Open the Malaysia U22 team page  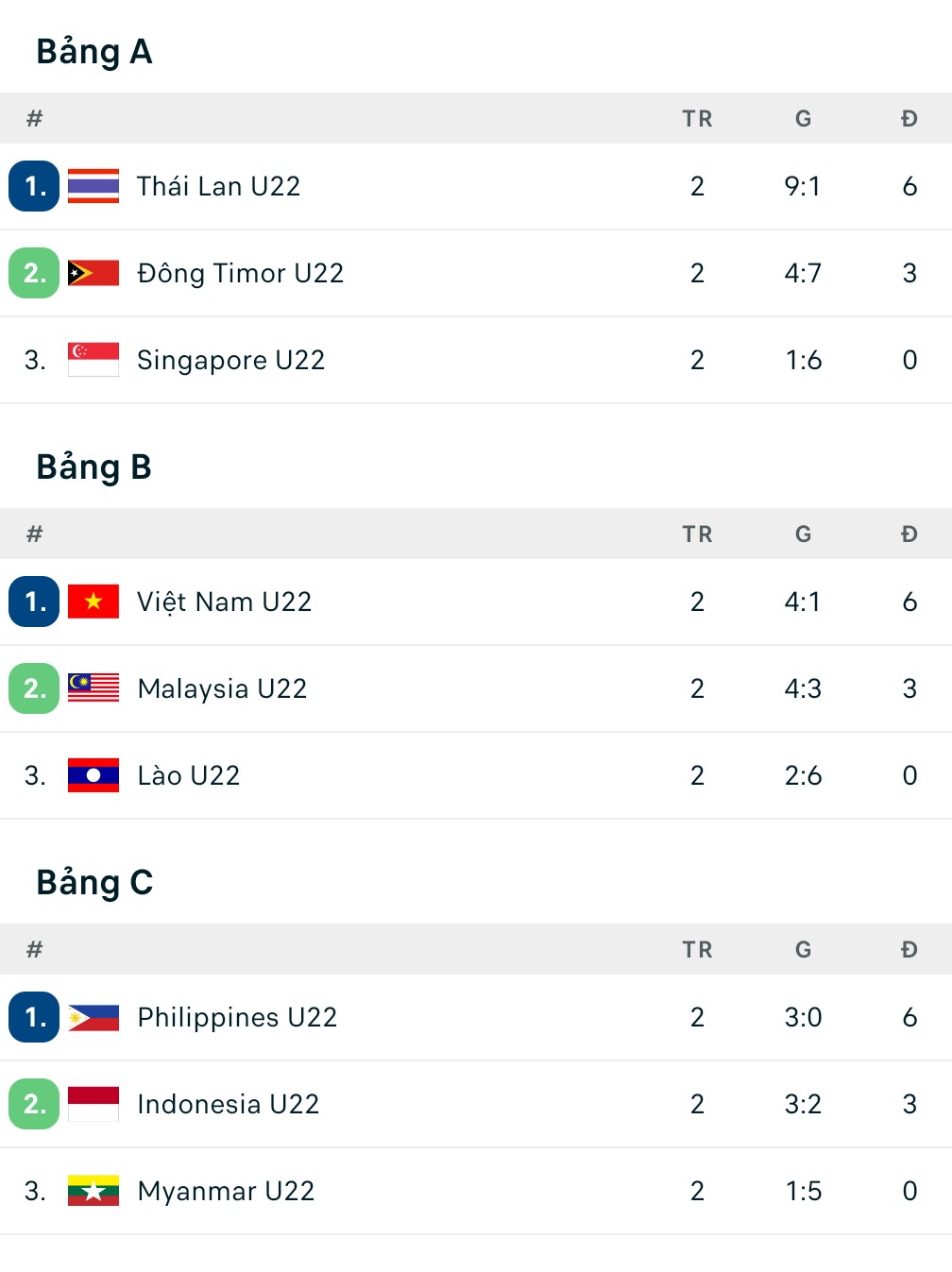222,688
